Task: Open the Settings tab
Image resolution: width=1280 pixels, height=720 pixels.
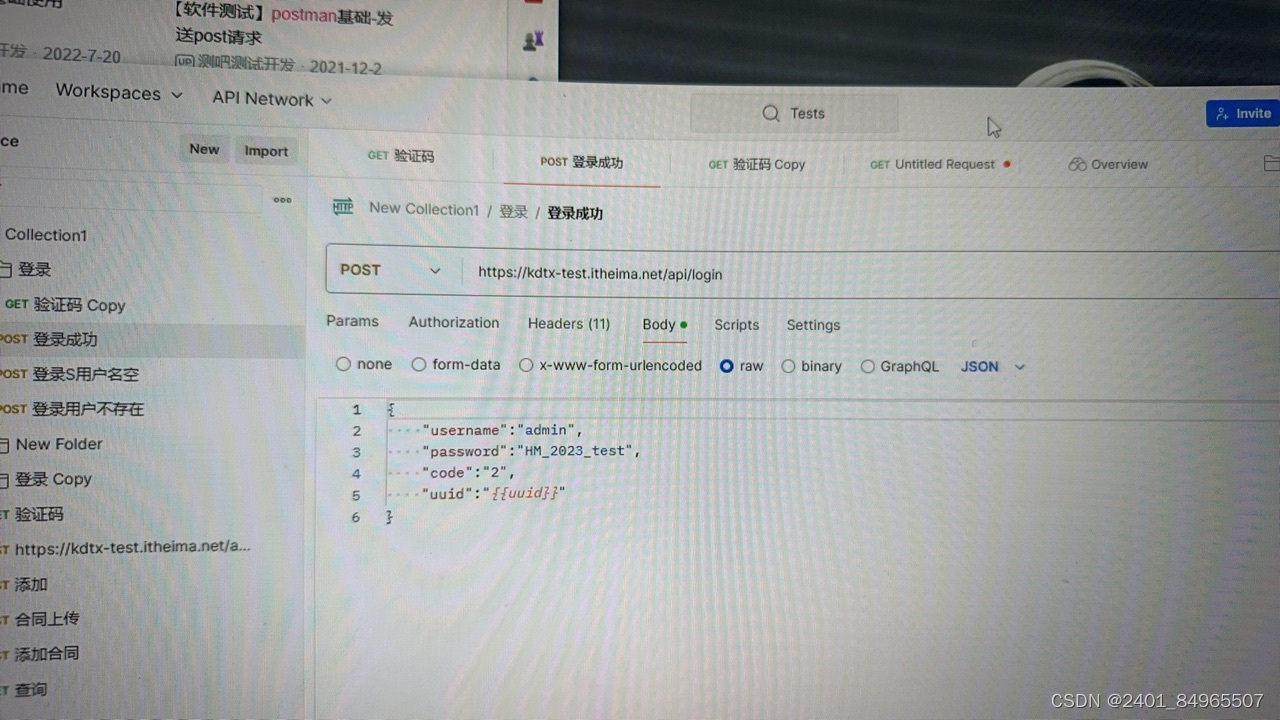Action: [x=813, y=325]
